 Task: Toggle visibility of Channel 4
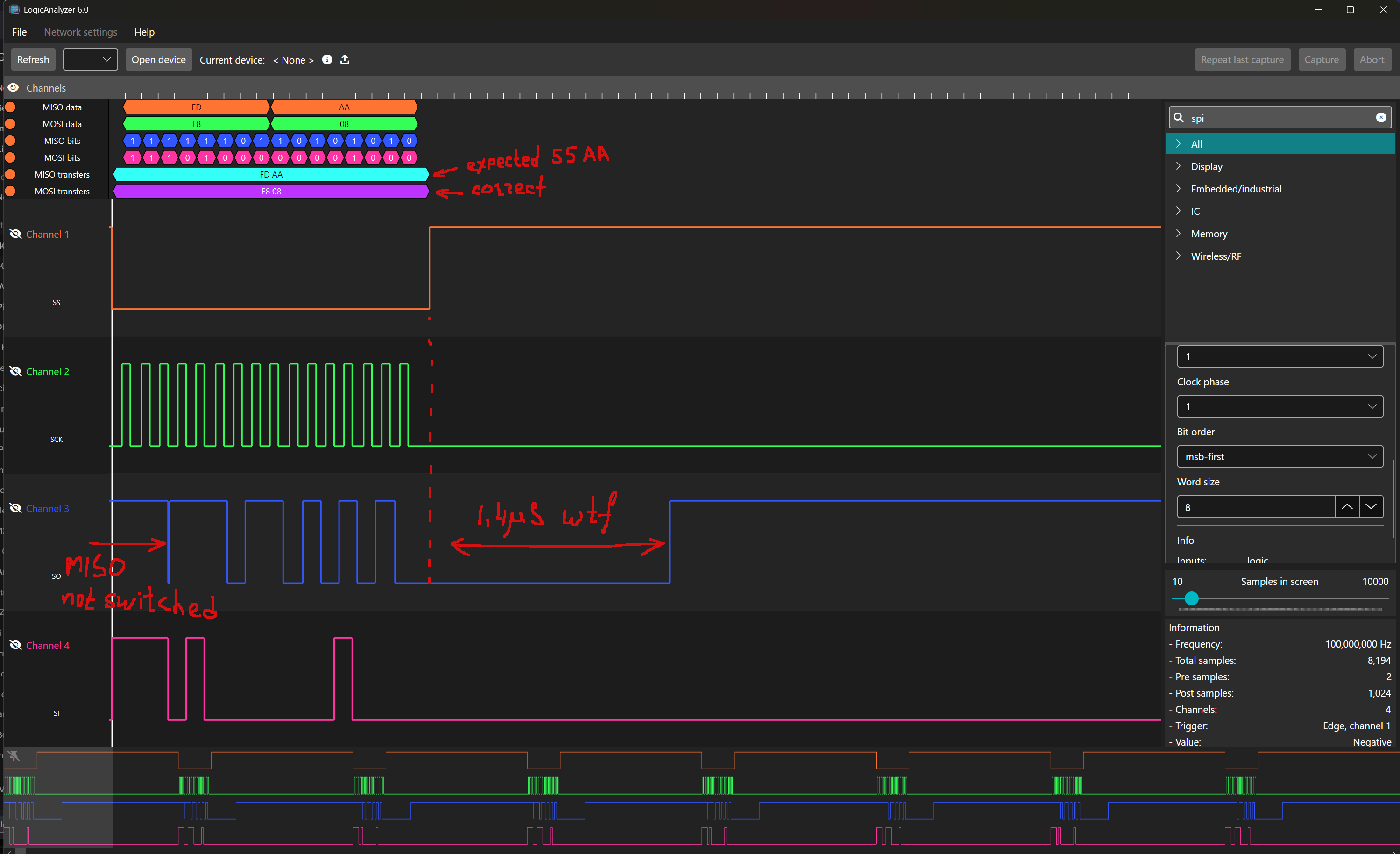click(15, 645)
